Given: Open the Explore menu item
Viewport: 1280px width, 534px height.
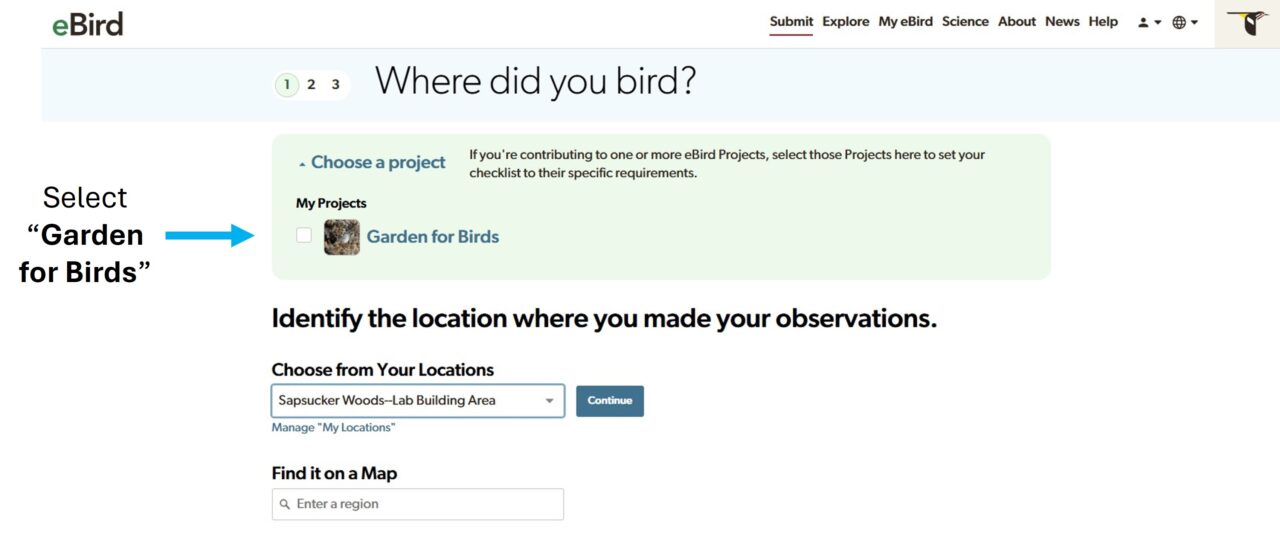Looking at the screenshot, I should click(846, 22).
